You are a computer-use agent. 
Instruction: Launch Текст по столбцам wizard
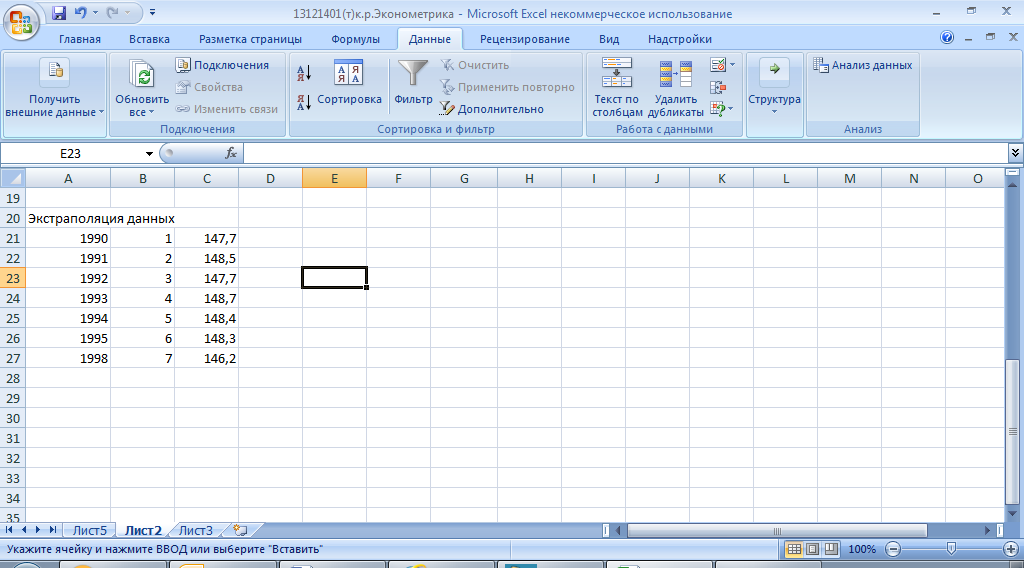point(617,88)
